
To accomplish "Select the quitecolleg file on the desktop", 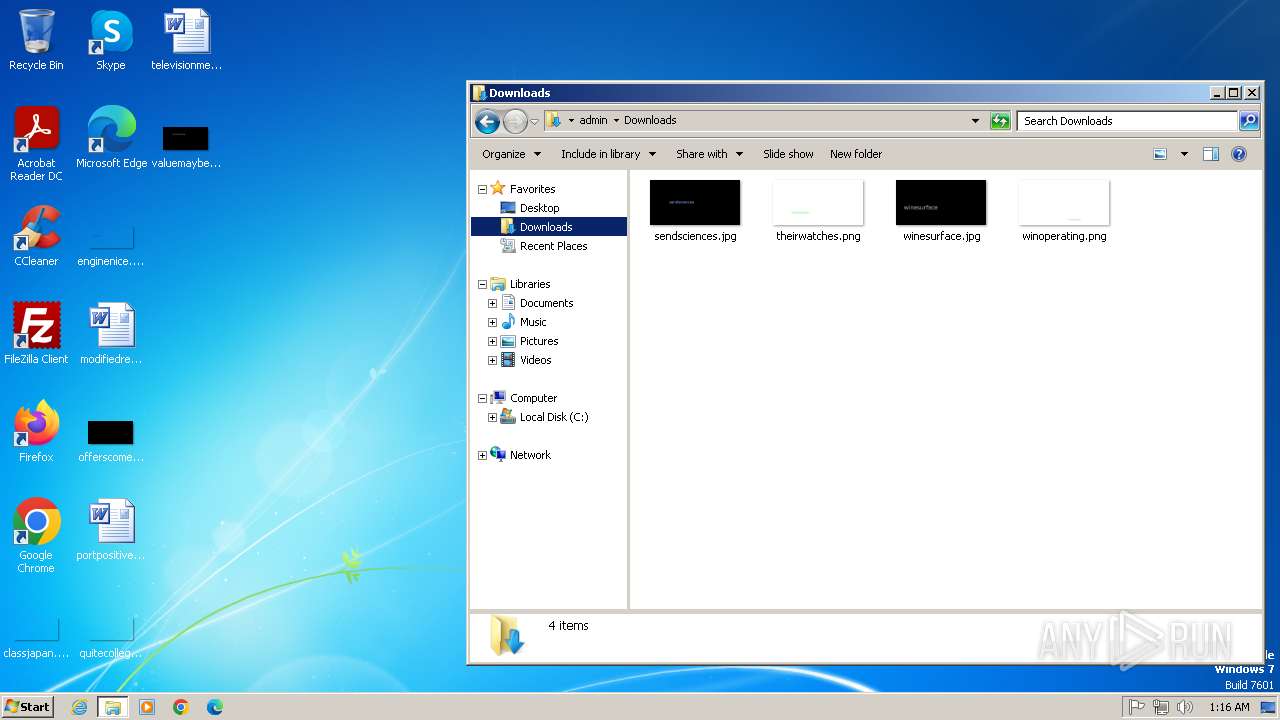I will pos(111,639).
